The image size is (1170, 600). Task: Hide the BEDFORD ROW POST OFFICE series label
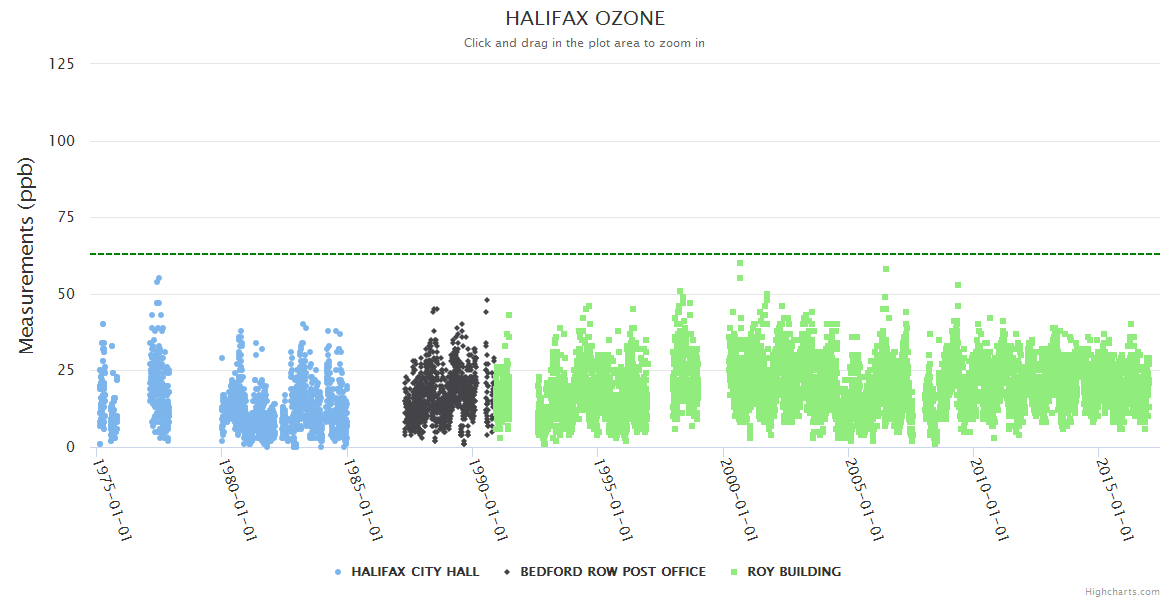point(612,572)
